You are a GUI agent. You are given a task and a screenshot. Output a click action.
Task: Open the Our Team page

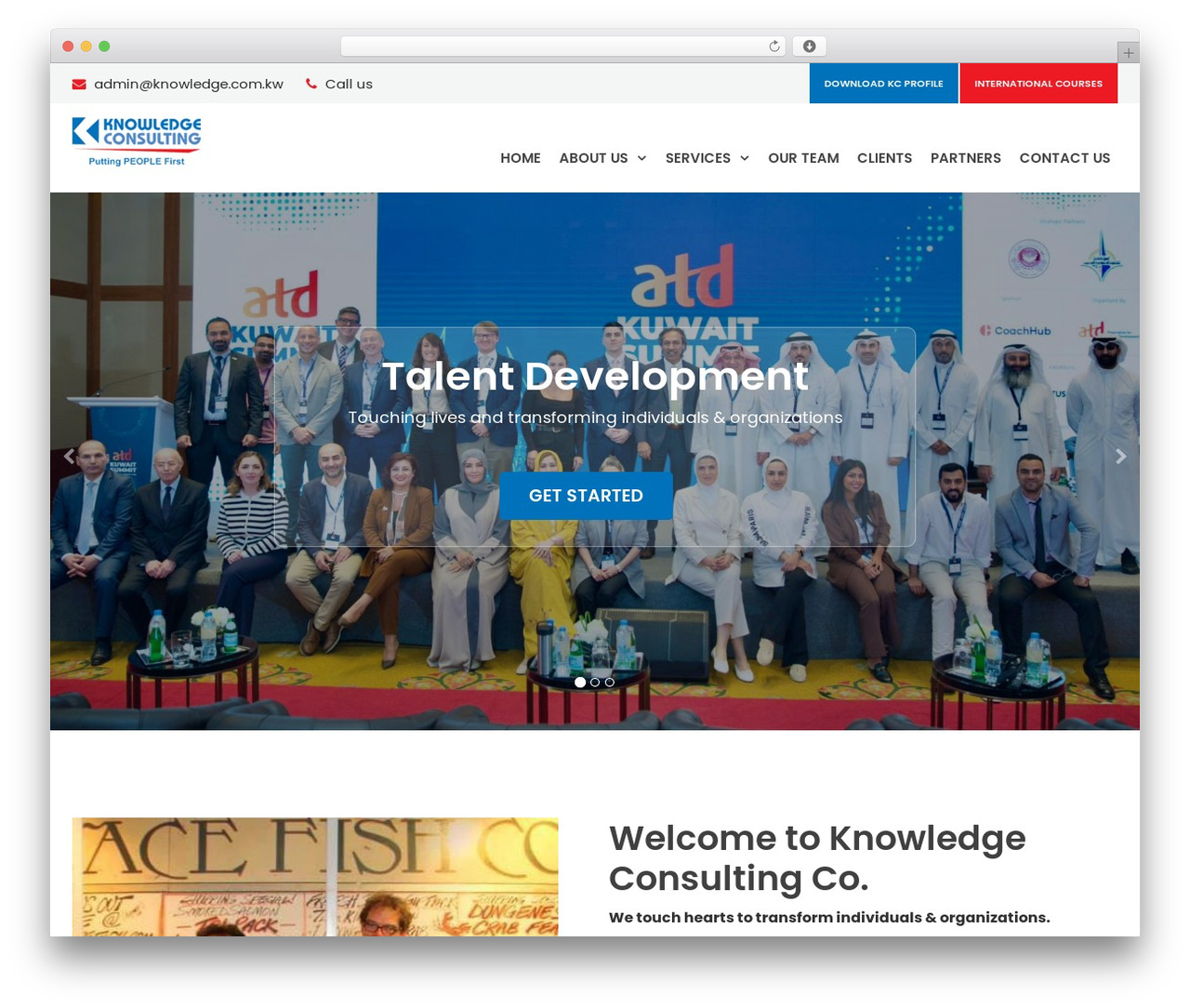click(803, 158)
